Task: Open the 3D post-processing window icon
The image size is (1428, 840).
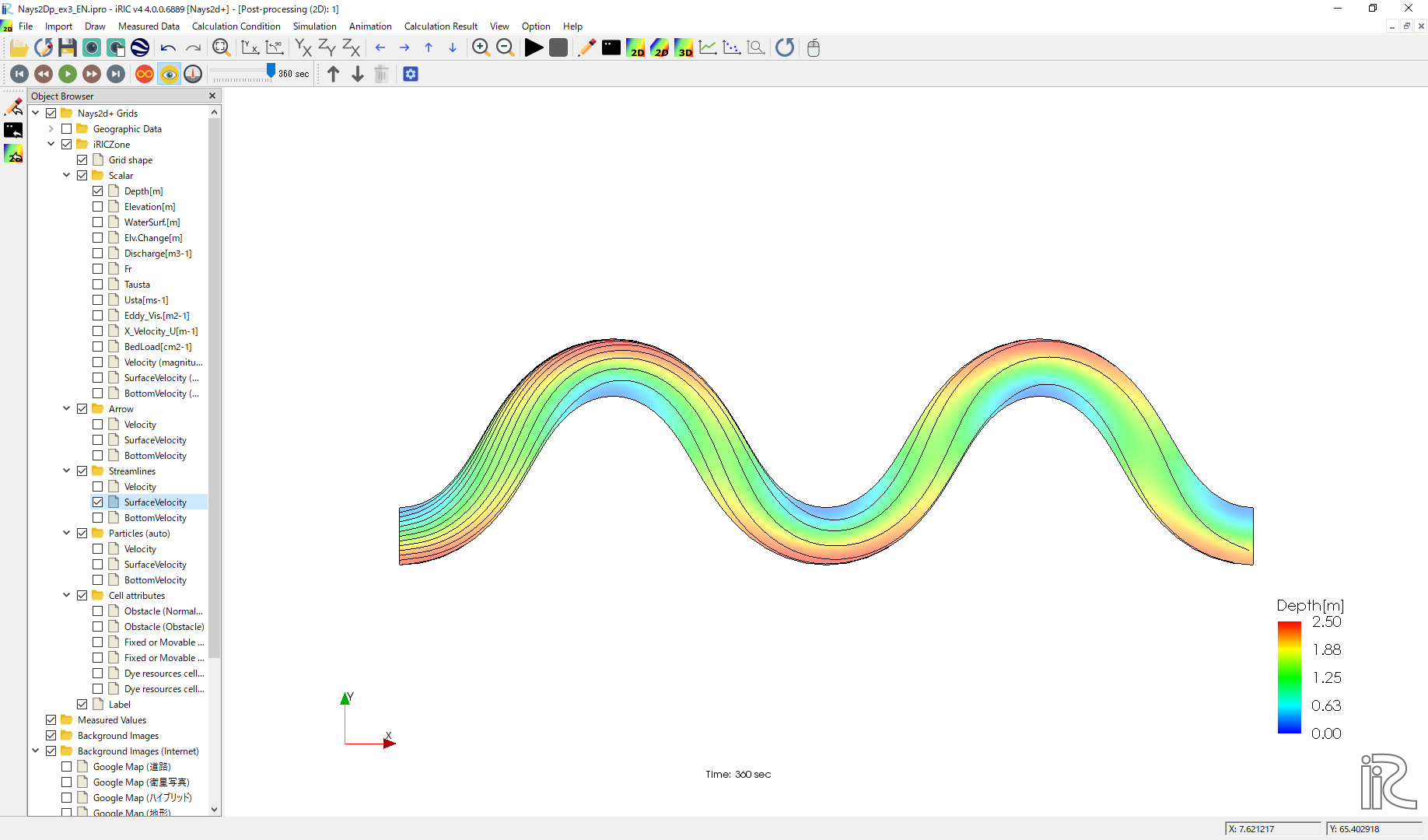Action: coord(684,48)
